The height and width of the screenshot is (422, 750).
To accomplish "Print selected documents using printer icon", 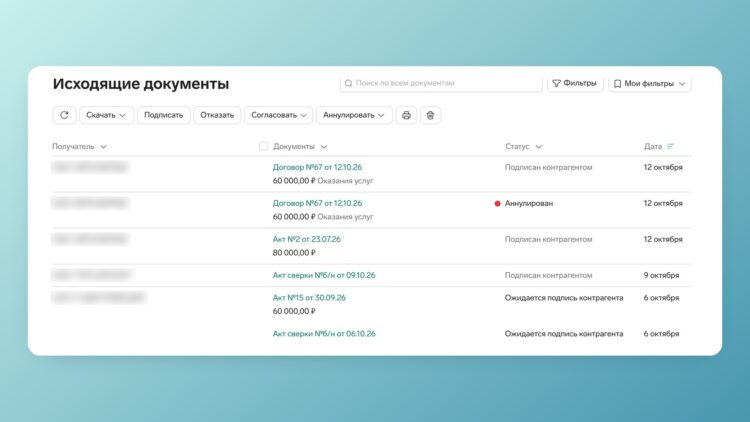I will [406, 115].
